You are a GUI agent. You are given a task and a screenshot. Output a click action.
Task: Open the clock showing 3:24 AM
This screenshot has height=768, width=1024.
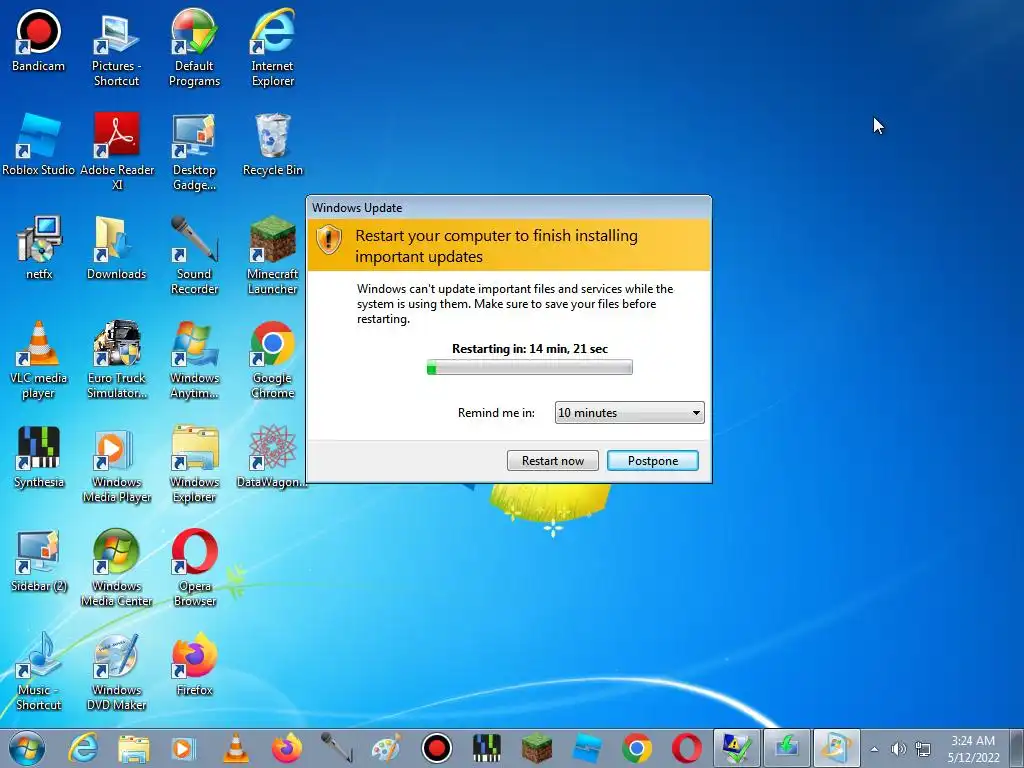tap(973, 748)
